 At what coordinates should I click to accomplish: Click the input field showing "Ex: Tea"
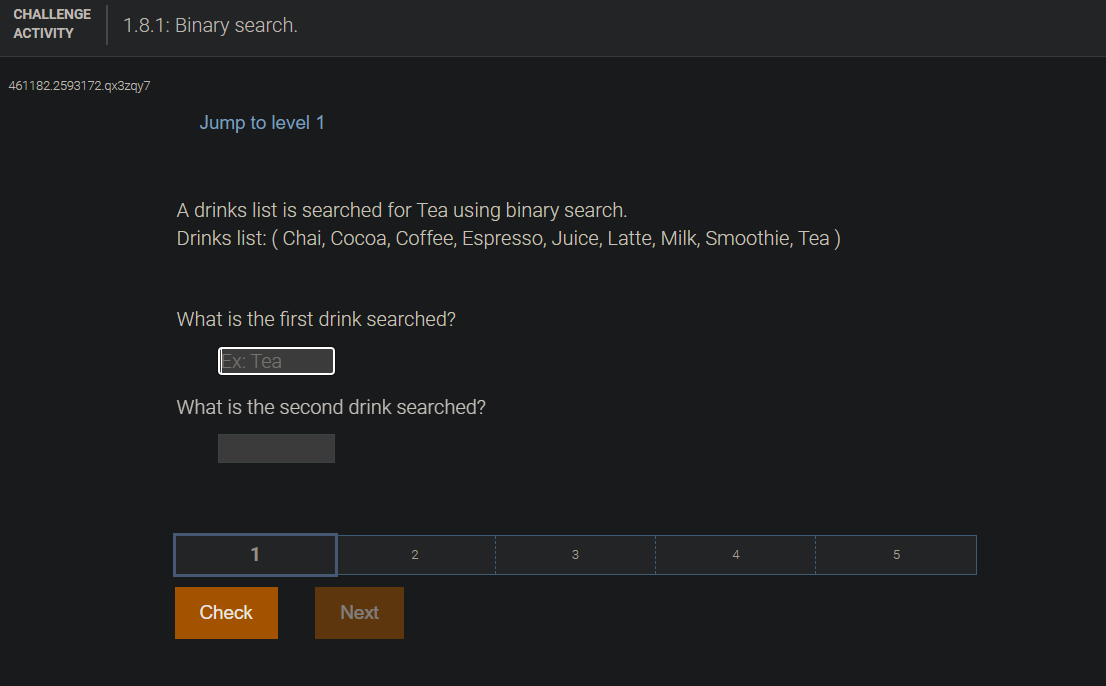[x=276, y=360]
